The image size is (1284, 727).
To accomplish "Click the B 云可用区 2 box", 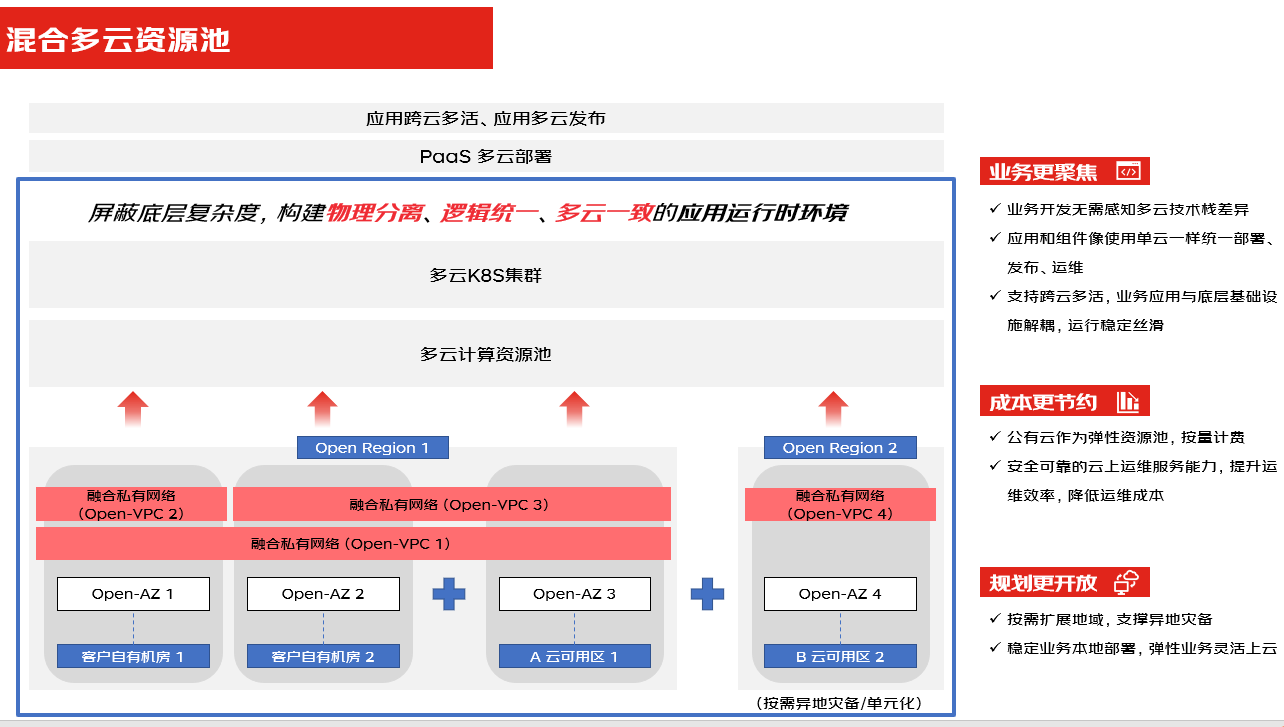I will pos(840,657).
